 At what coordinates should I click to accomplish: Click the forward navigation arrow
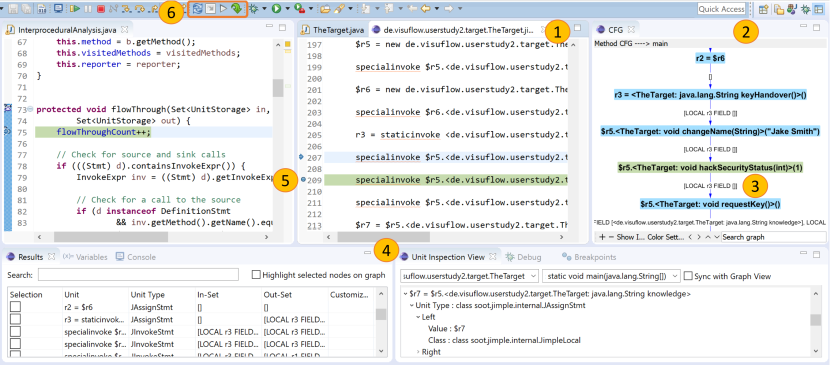tap(449, 9)
